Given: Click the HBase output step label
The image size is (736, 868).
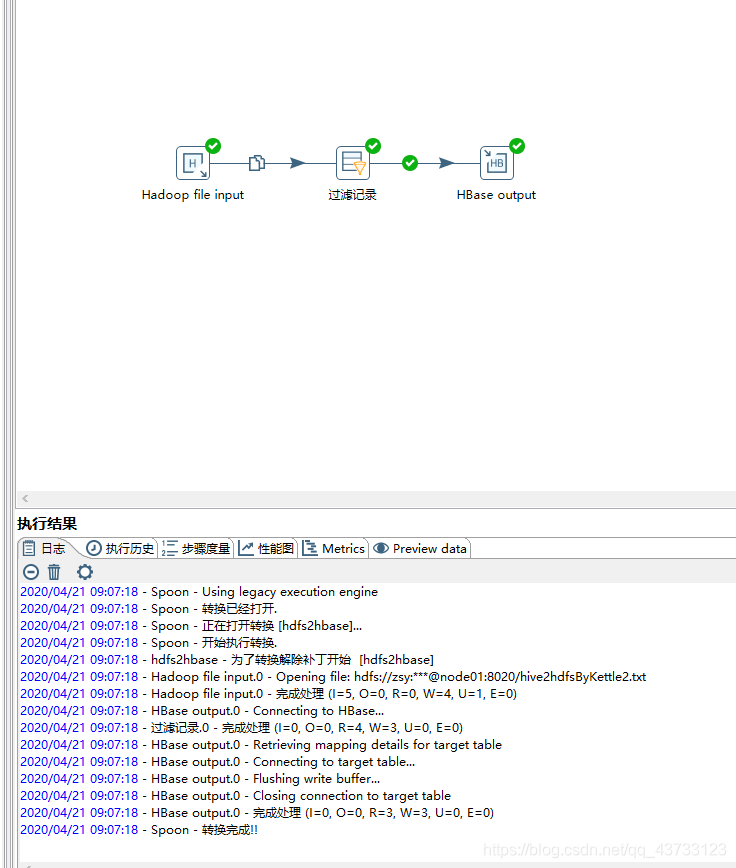Looking at the screenshot, I should 496,195.
